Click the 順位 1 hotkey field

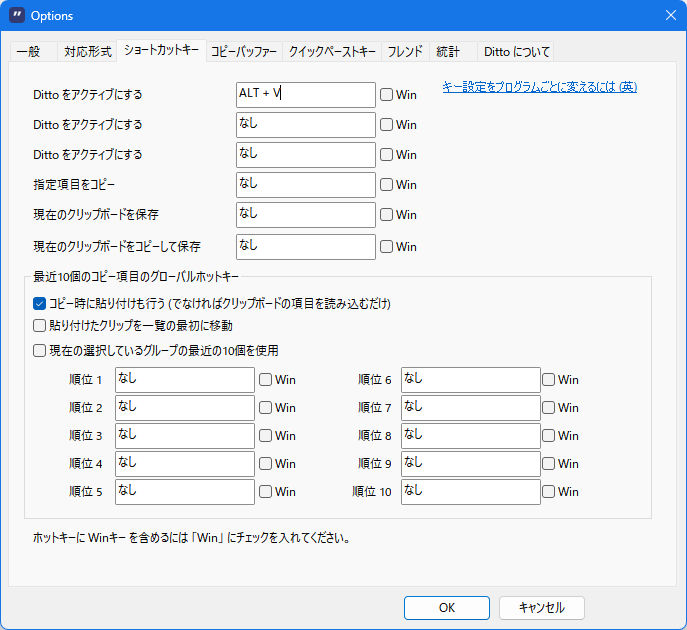pyautogui.click(x=184, y=380)
